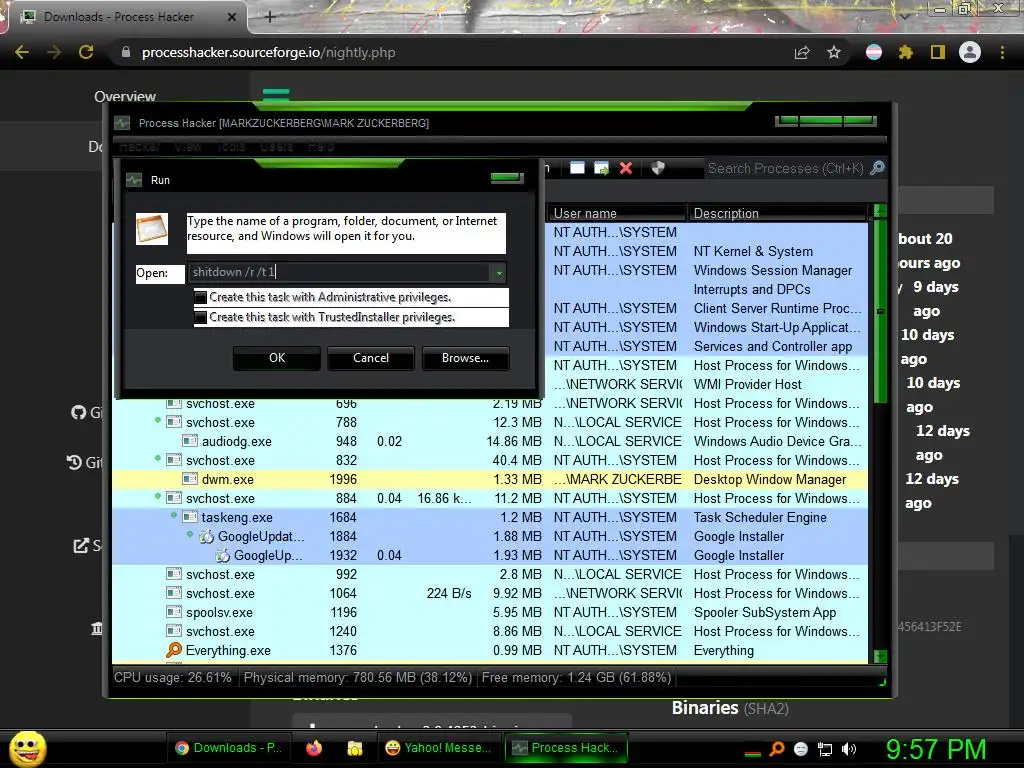Image resolution: width=1024 pixels, height=768 pixels.
Task: Sort by the Description column
Action: [778, 213]
